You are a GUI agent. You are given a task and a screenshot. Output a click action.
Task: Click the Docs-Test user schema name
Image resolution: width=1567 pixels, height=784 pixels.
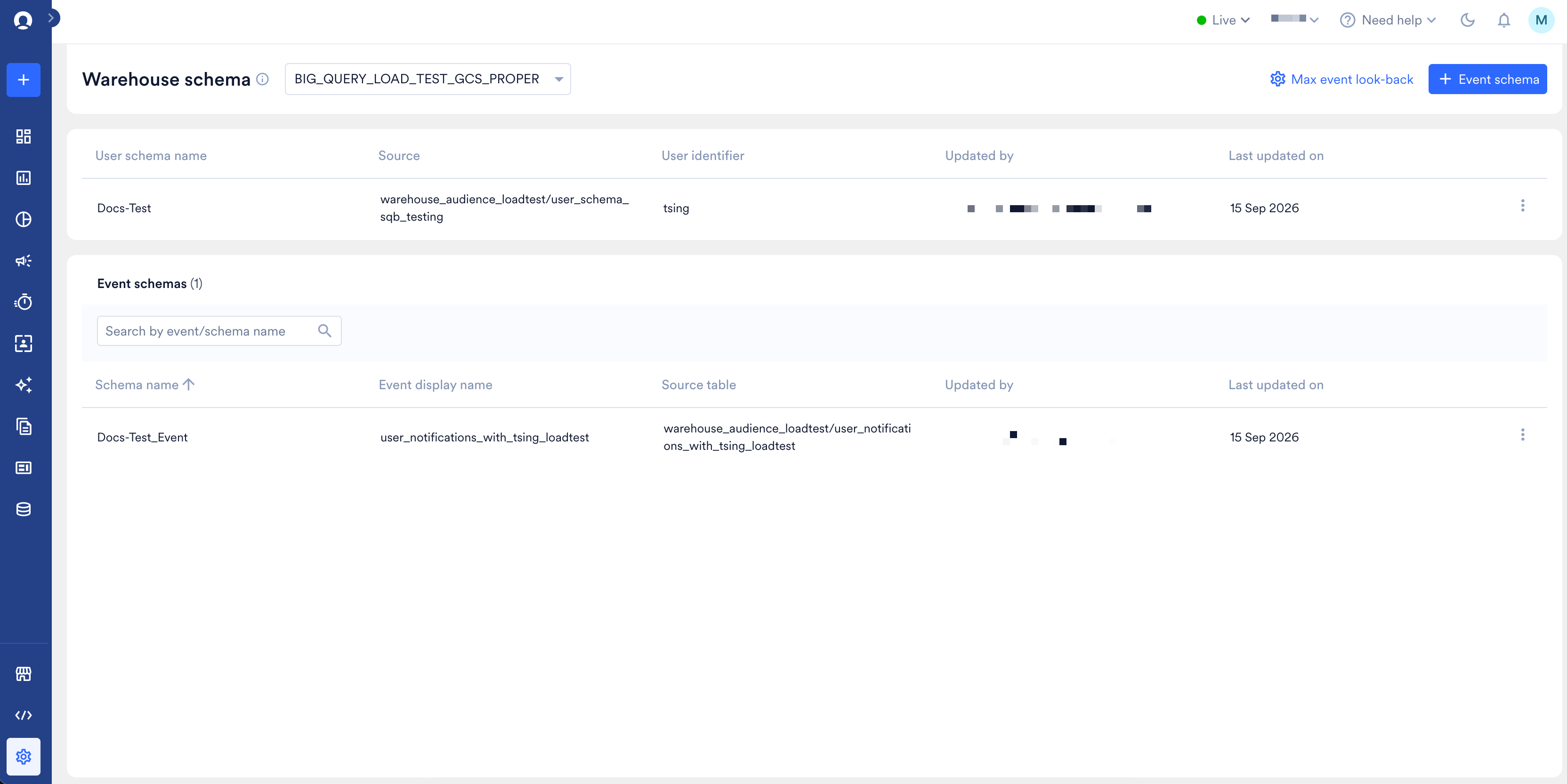(124, 208)
